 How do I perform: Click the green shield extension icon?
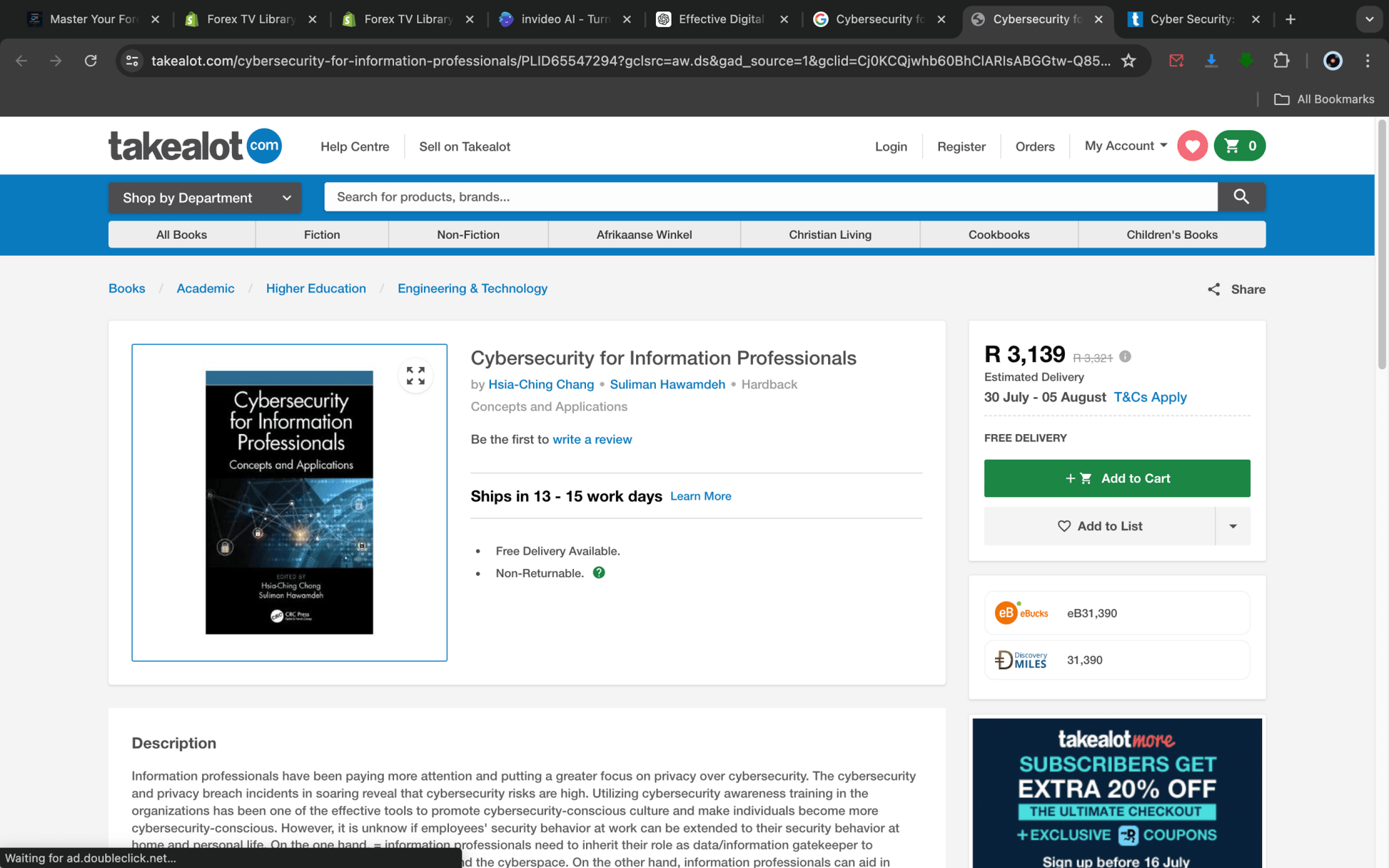click(1246, 61)
